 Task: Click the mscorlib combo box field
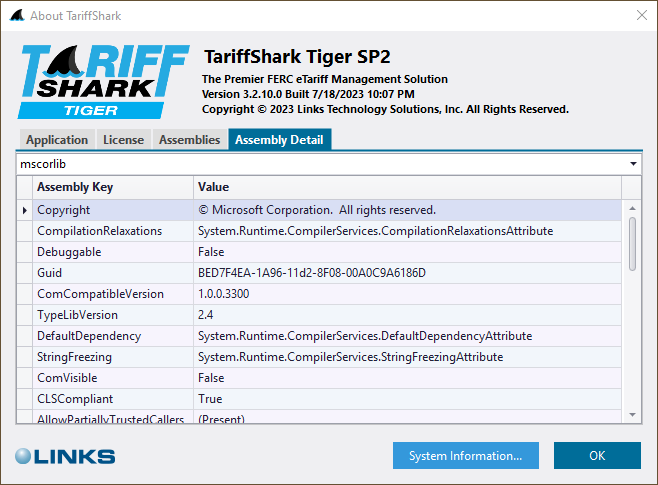click(x=329, y=164)
